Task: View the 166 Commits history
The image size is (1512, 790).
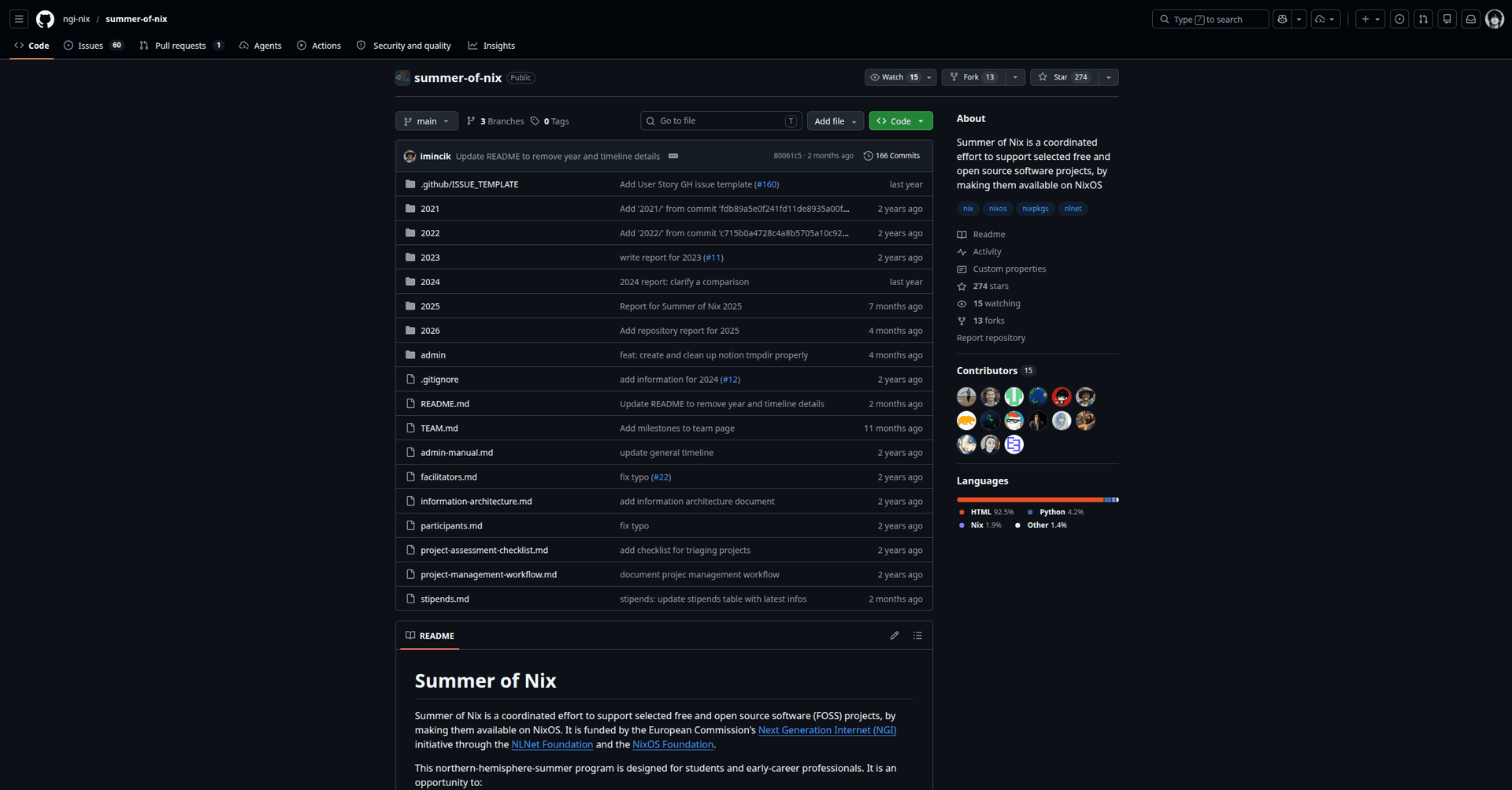Action: (891, 156)
